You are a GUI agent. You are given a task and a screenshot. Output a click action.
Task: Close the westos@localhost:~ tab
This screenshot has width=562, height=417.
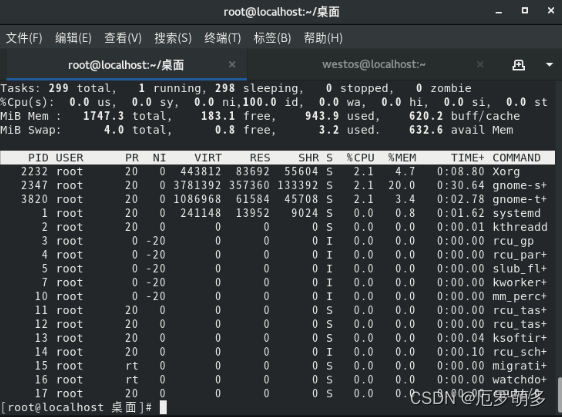[480, 65]
